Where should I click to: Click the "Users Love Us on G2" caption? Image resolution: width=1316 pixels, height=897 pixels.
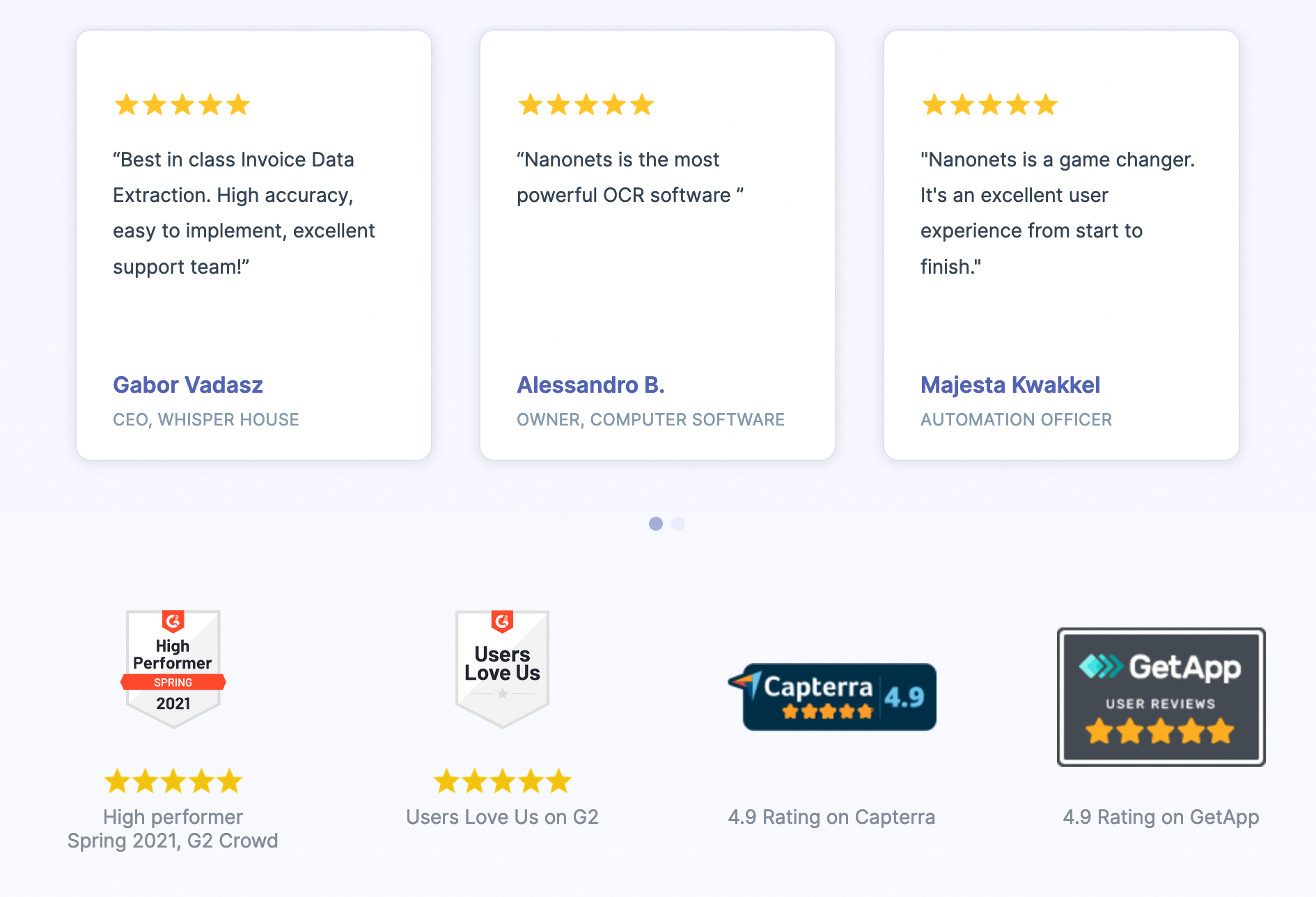(x=502, y=817)
